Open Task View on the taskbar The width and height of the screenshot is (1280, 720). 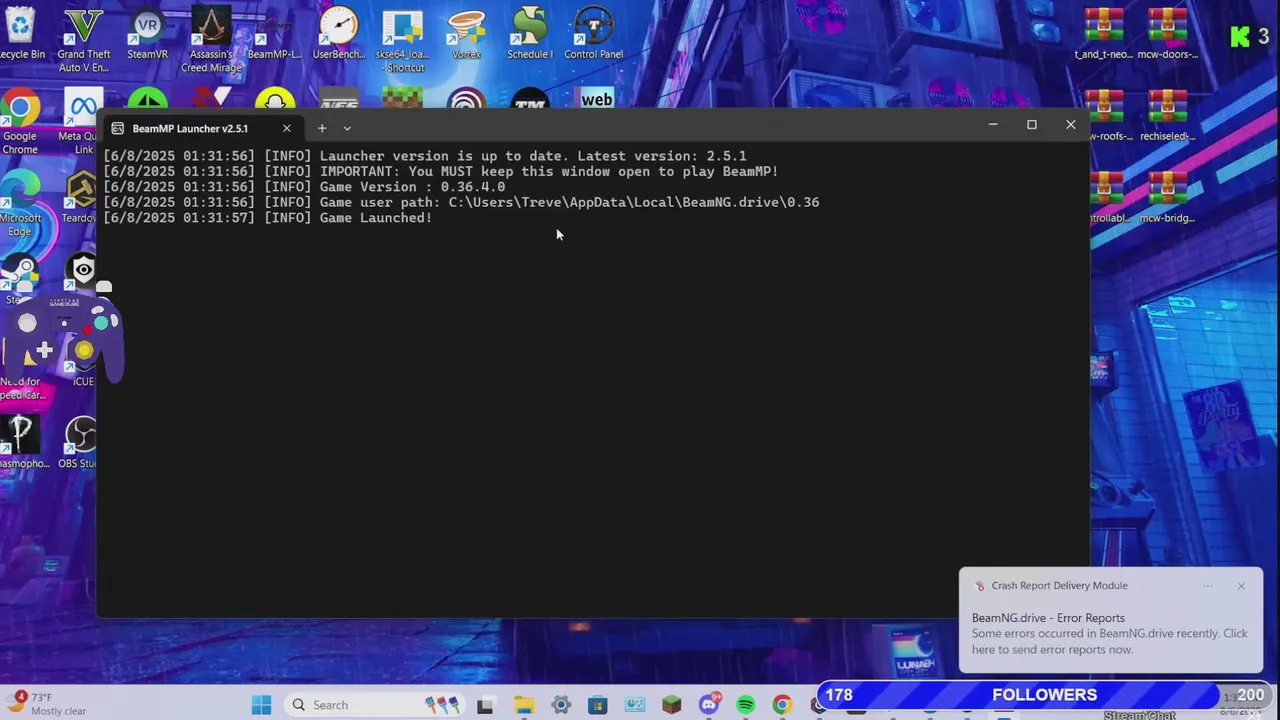click(485, 705)
